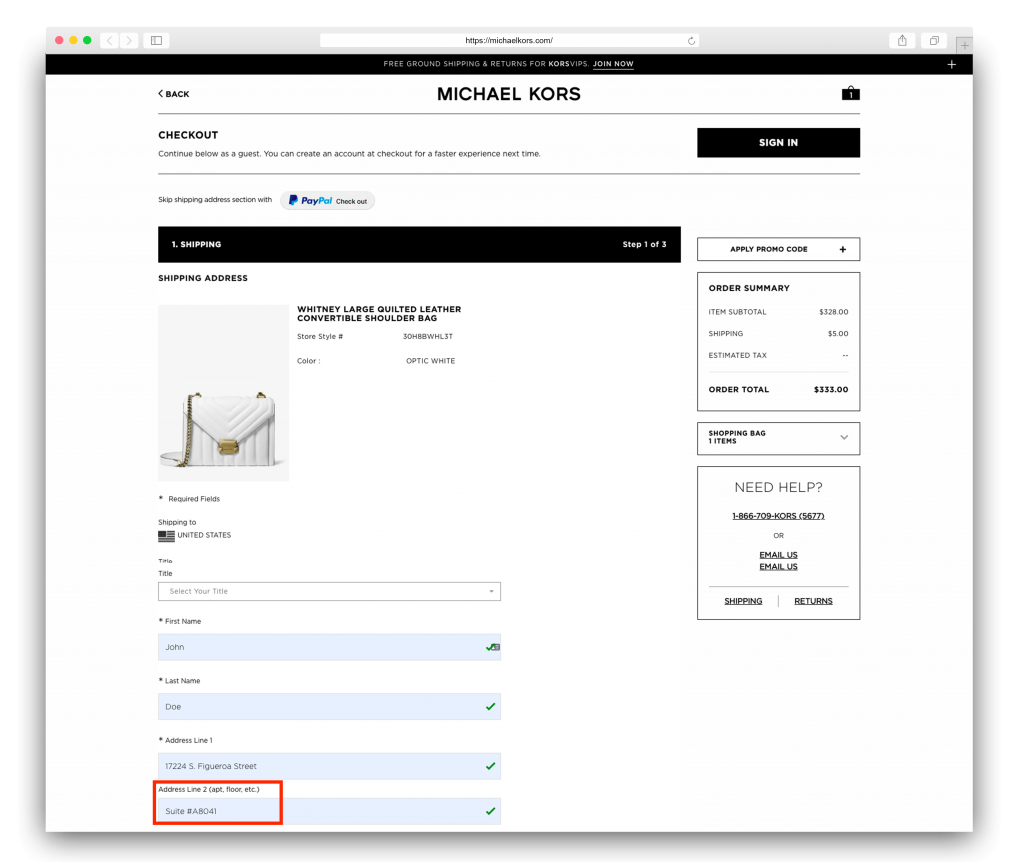Screen dimensions: 1024x862
Task: Click the Whitney Large Quilted Leather product title
Action: (379, 313)
